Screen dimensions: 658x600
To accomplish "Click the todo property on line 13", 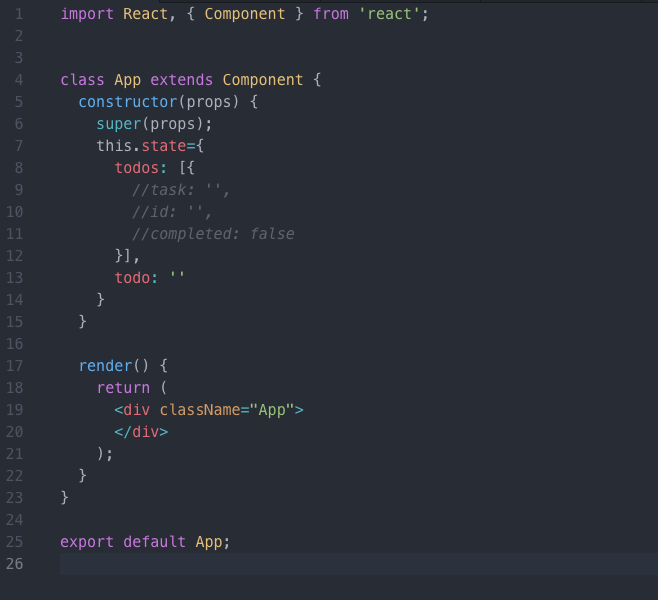I will [x=132, y=278].
